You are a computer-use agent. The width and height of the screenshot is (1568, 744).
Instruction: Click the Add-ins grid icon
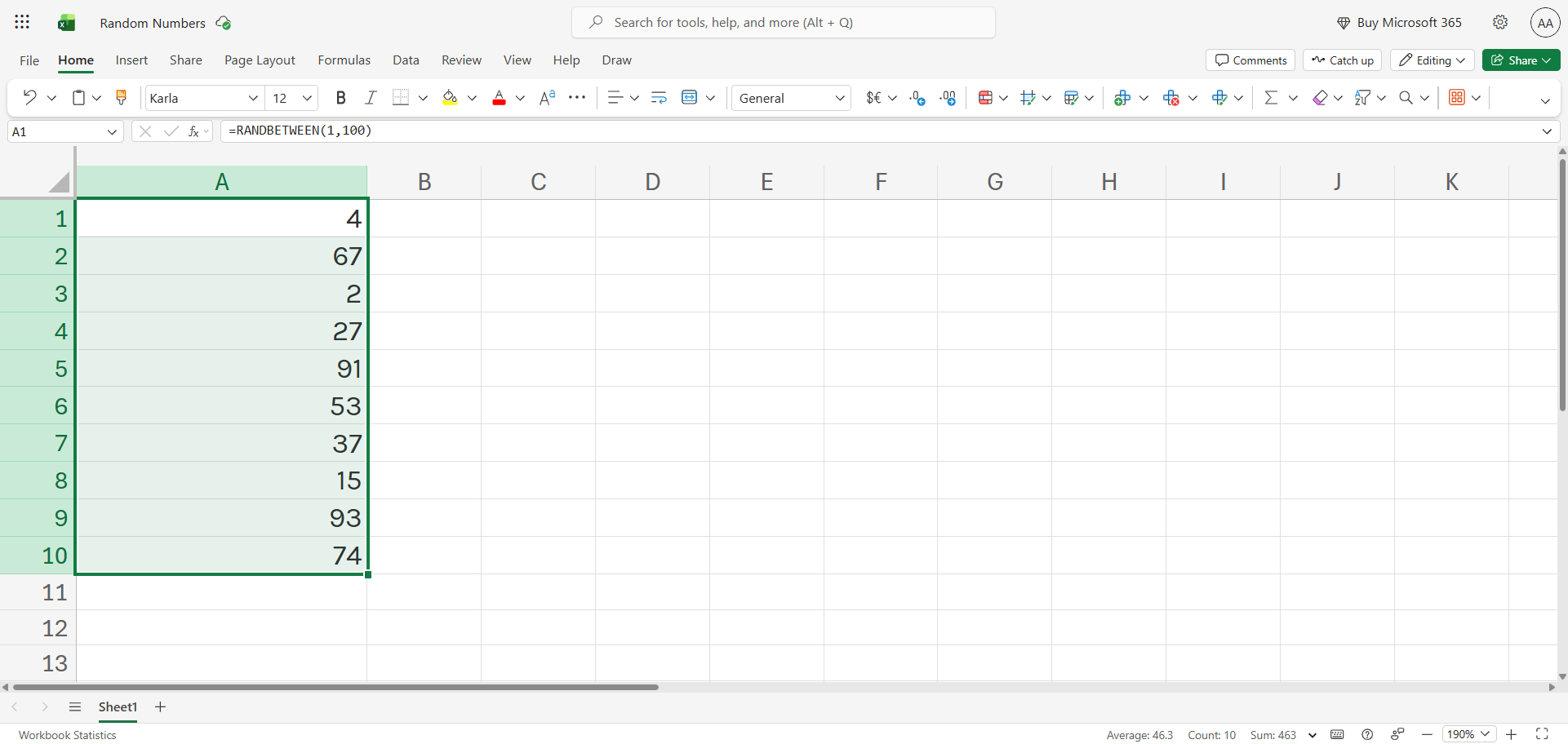coord(1457,98)
